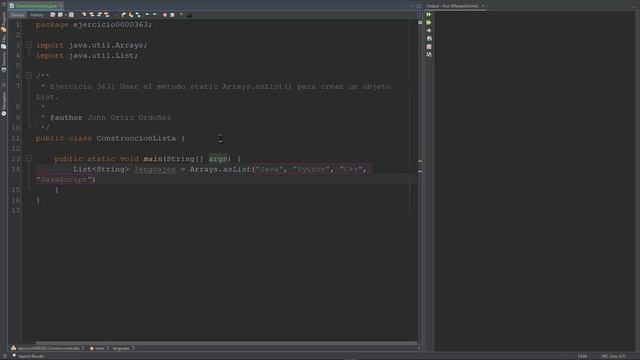Screen dimensions: 640x360
Task: Switch to the Source view tab
Action: [x=18, y=15]
